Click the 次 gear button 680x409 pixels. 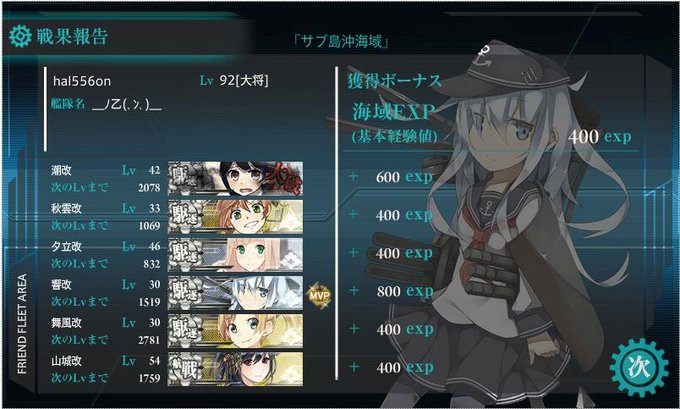tap(639, 367)
